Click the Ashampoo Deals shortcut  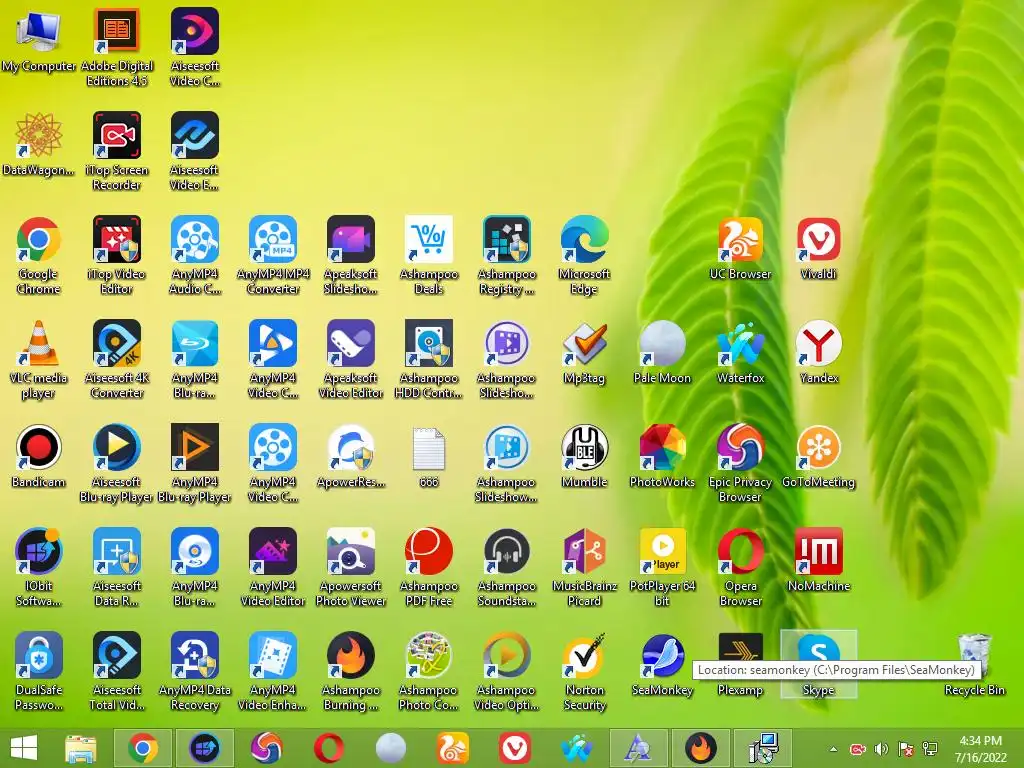[x=429, y=255]
